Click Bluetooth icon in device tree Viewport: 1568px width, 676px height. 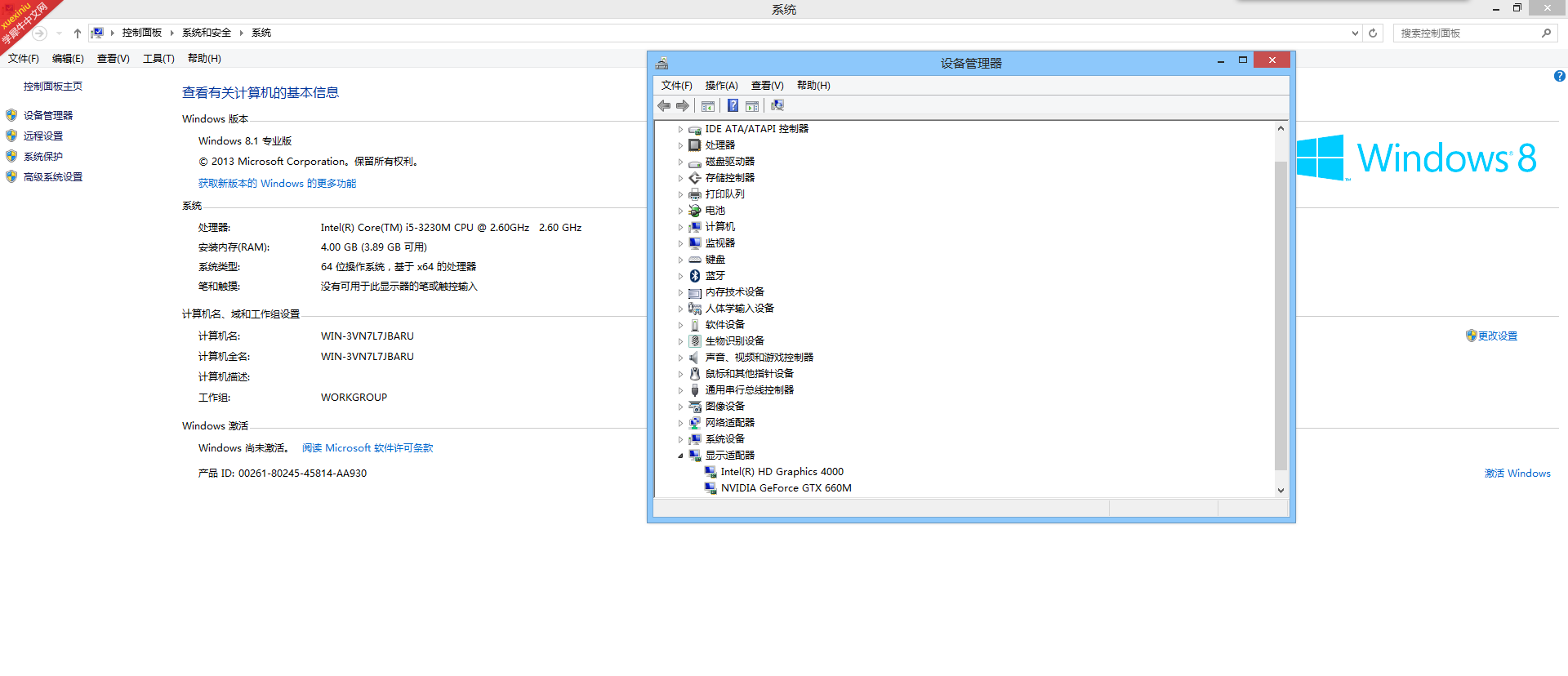[x=695, y=276]
